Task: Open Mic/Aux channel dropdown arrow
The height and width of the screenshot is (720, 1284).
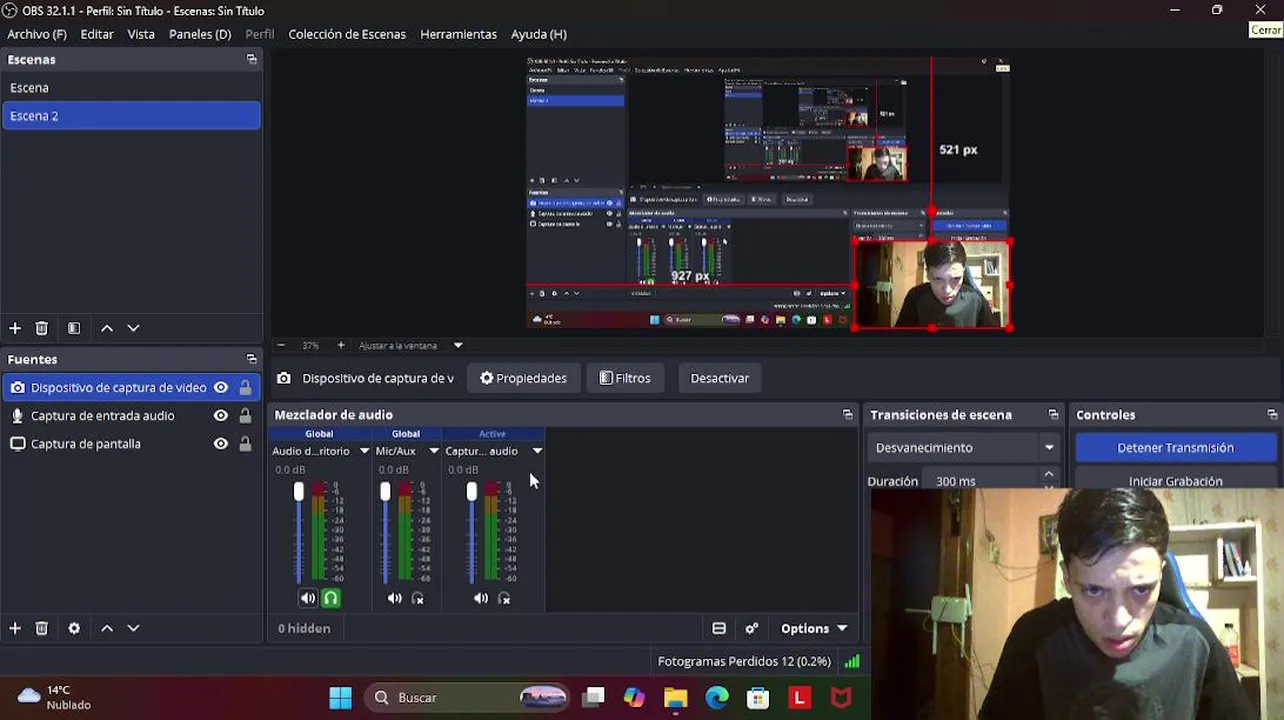Action: [434, 451]
